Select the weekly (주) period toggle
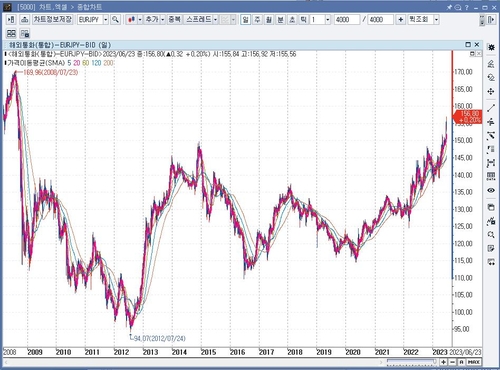 tap(257, 20)
